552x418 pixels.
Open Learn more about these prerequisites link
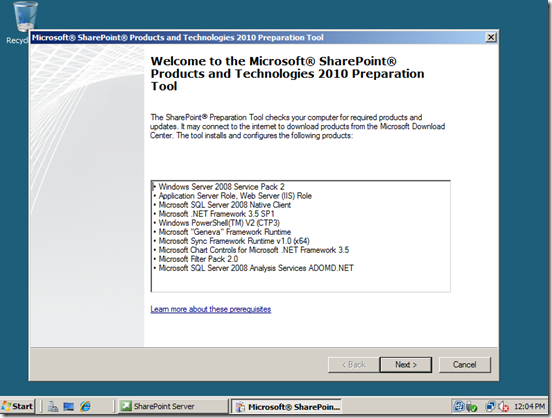click(x=211, y=309)
